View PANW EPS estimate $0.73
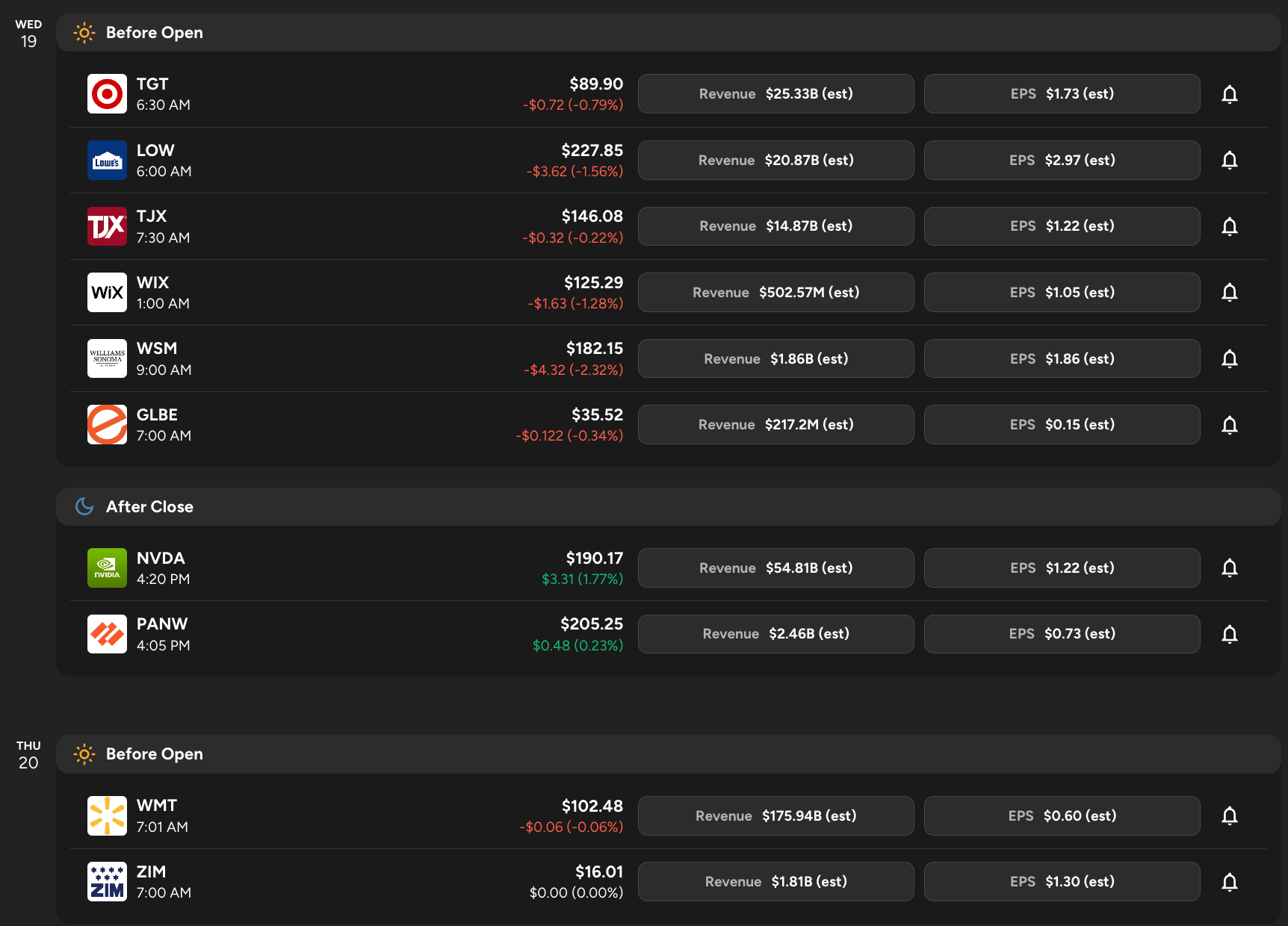Screen dimensions: 1288x926 point(1062,634)
